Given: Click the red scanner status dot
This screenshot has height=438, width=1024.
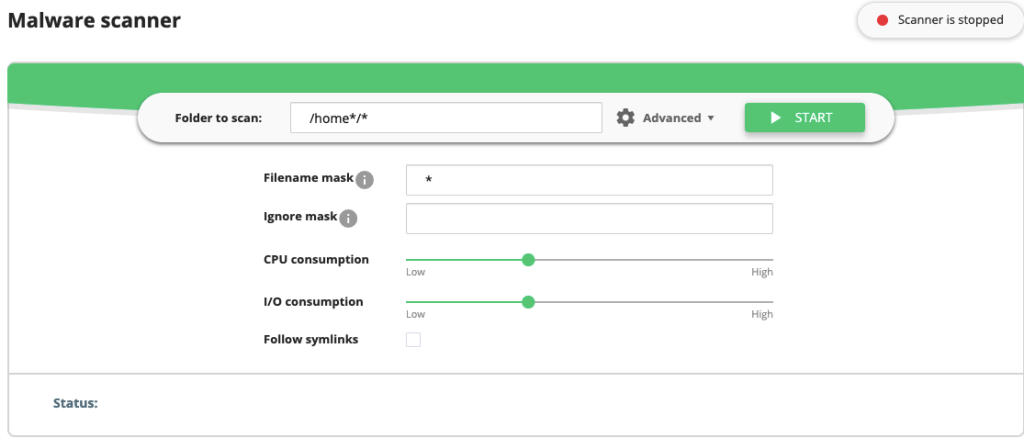Looking at the screenshot, I should click(882, 20).
